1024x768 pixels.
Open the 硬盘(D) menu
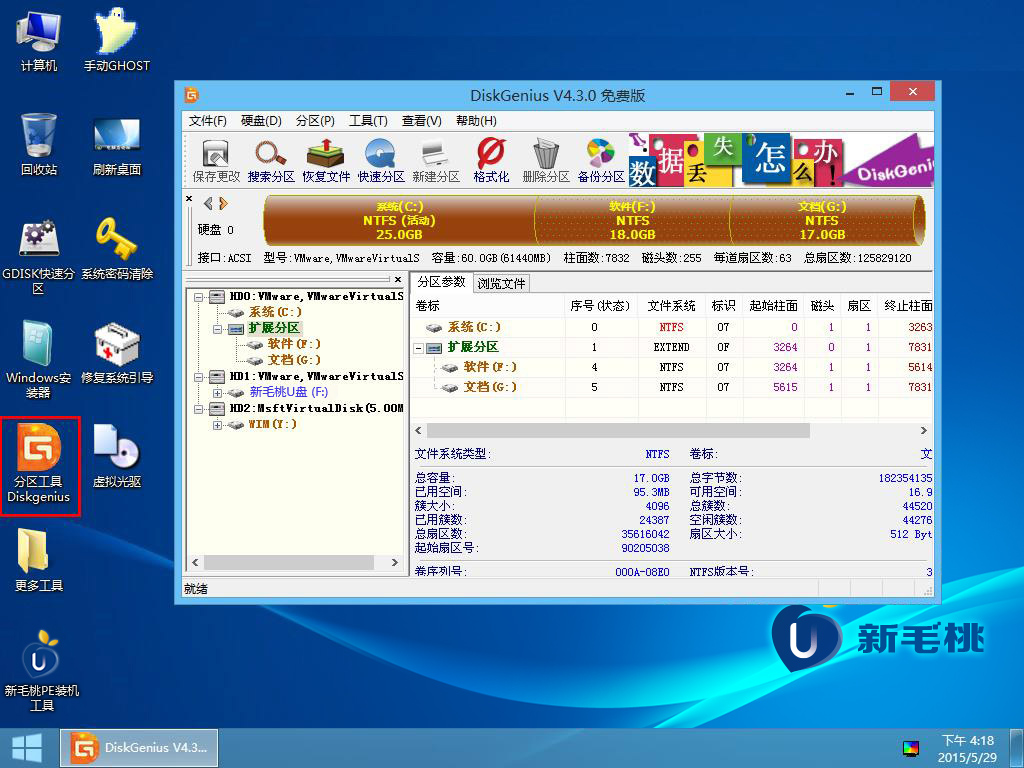click(261, 121)
